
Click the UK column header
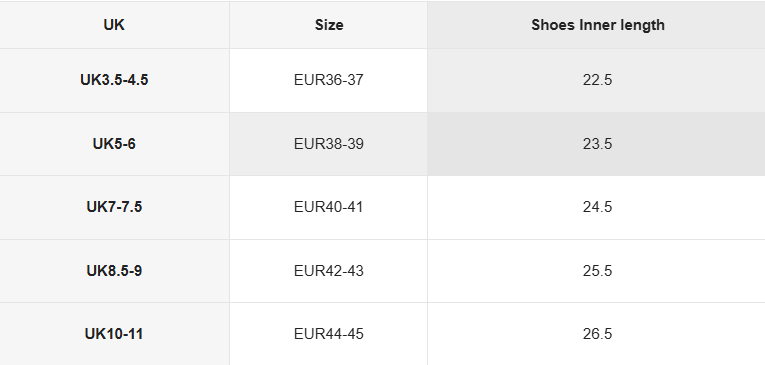click(x=114, y=25)
